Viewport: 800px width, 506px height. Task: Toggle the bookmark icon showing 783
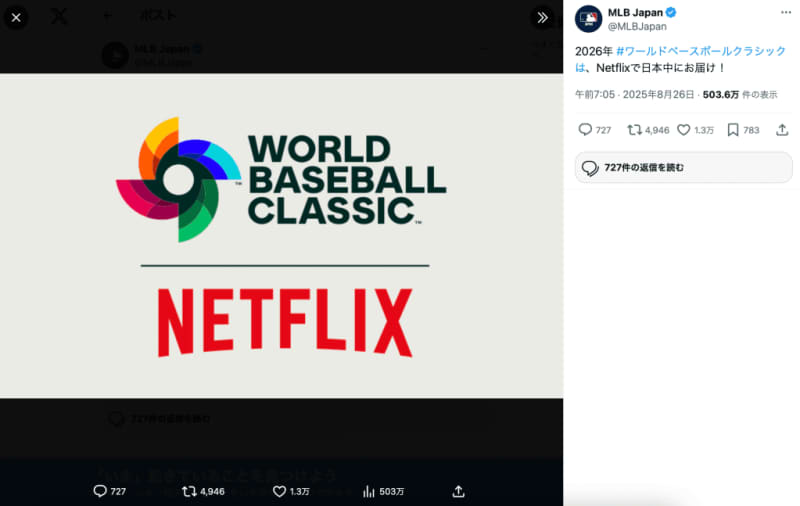point(733,130)
